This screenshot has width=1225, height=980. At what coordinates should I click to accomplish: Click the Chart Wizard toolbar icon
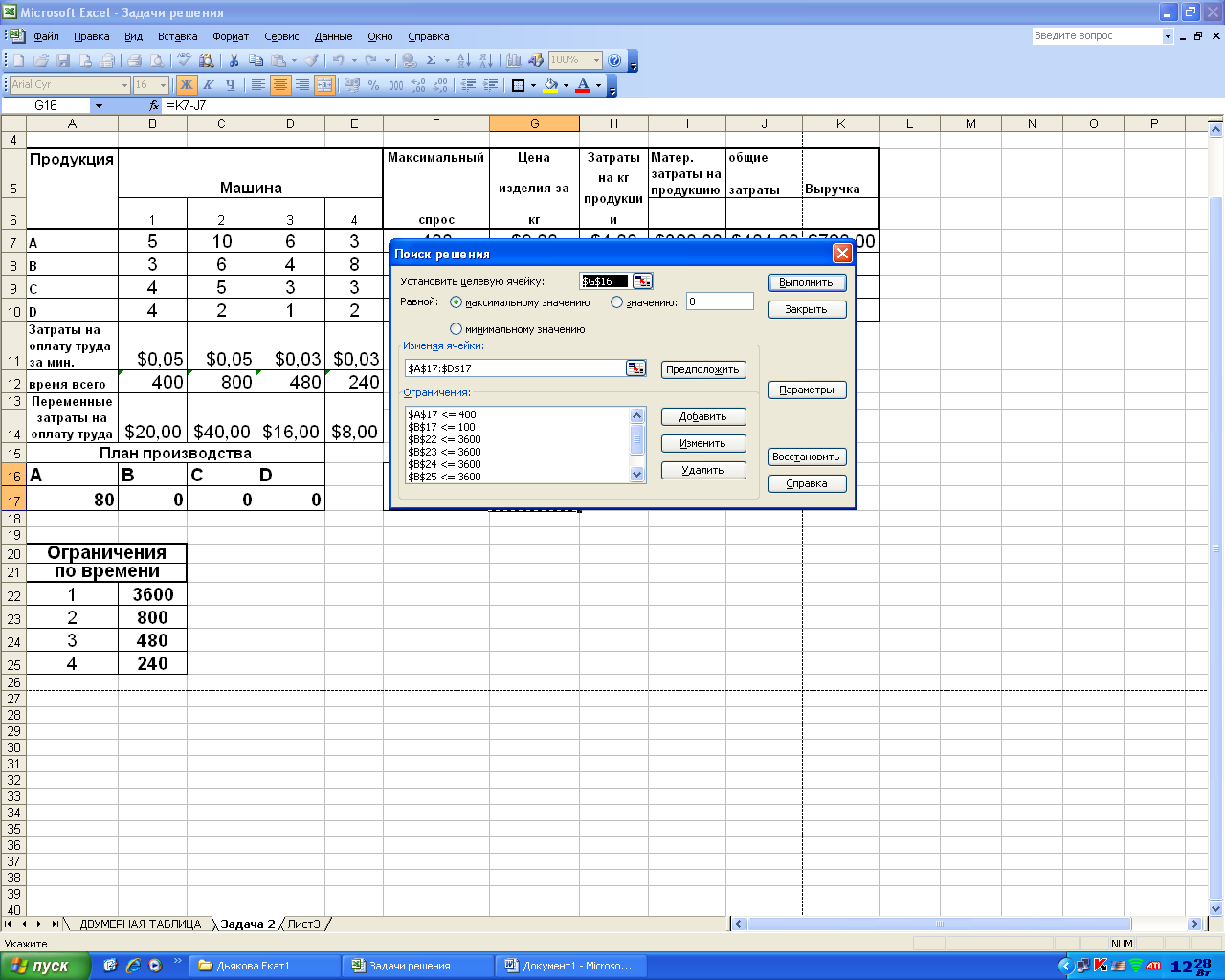tap(514, 60)
